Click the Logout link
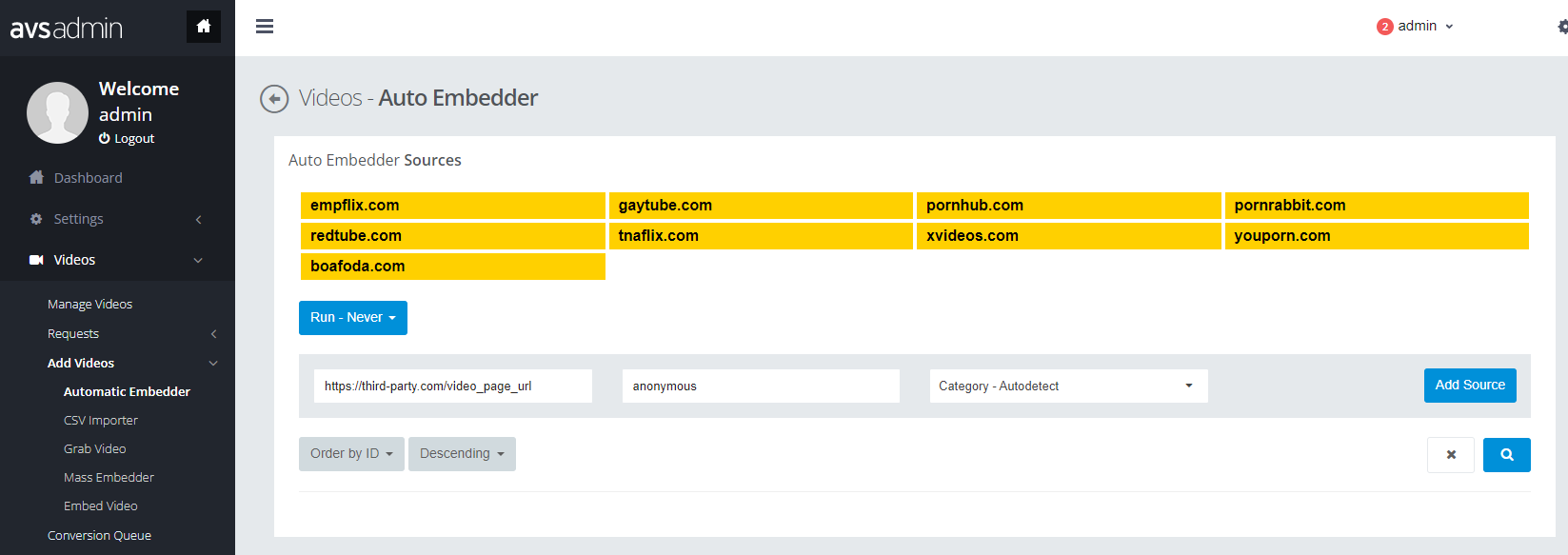1568x555 pixels. [x=134, y=139]
